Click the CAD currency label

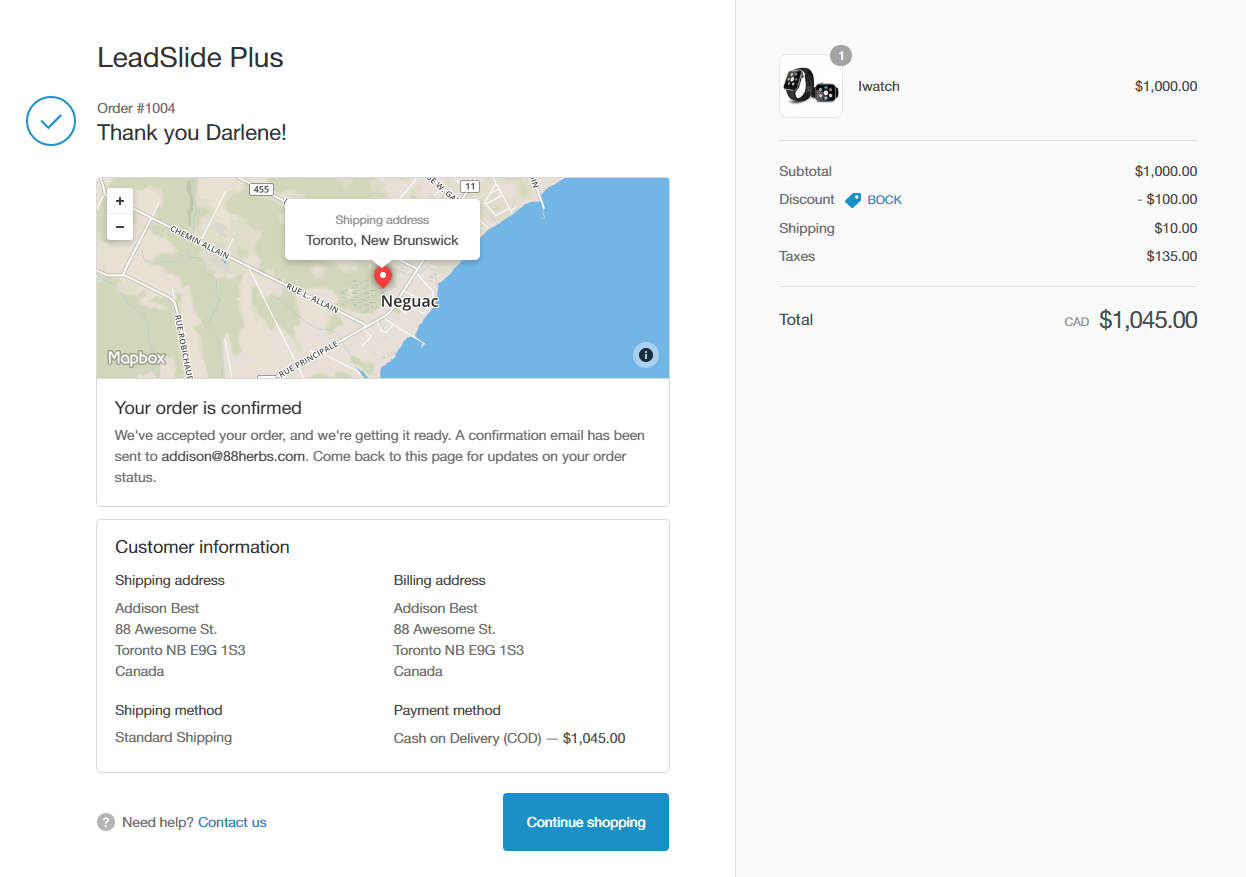click(1077, 322)
